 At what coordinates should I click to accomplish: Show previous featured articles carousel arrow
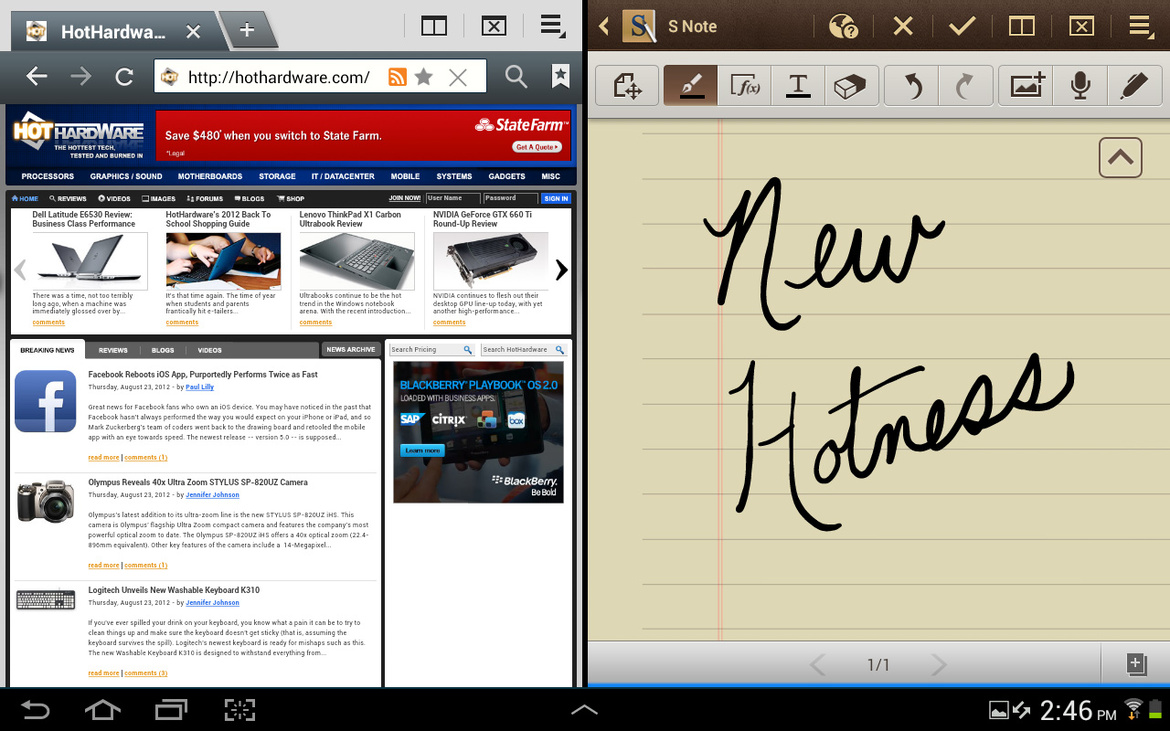[20, 269]
